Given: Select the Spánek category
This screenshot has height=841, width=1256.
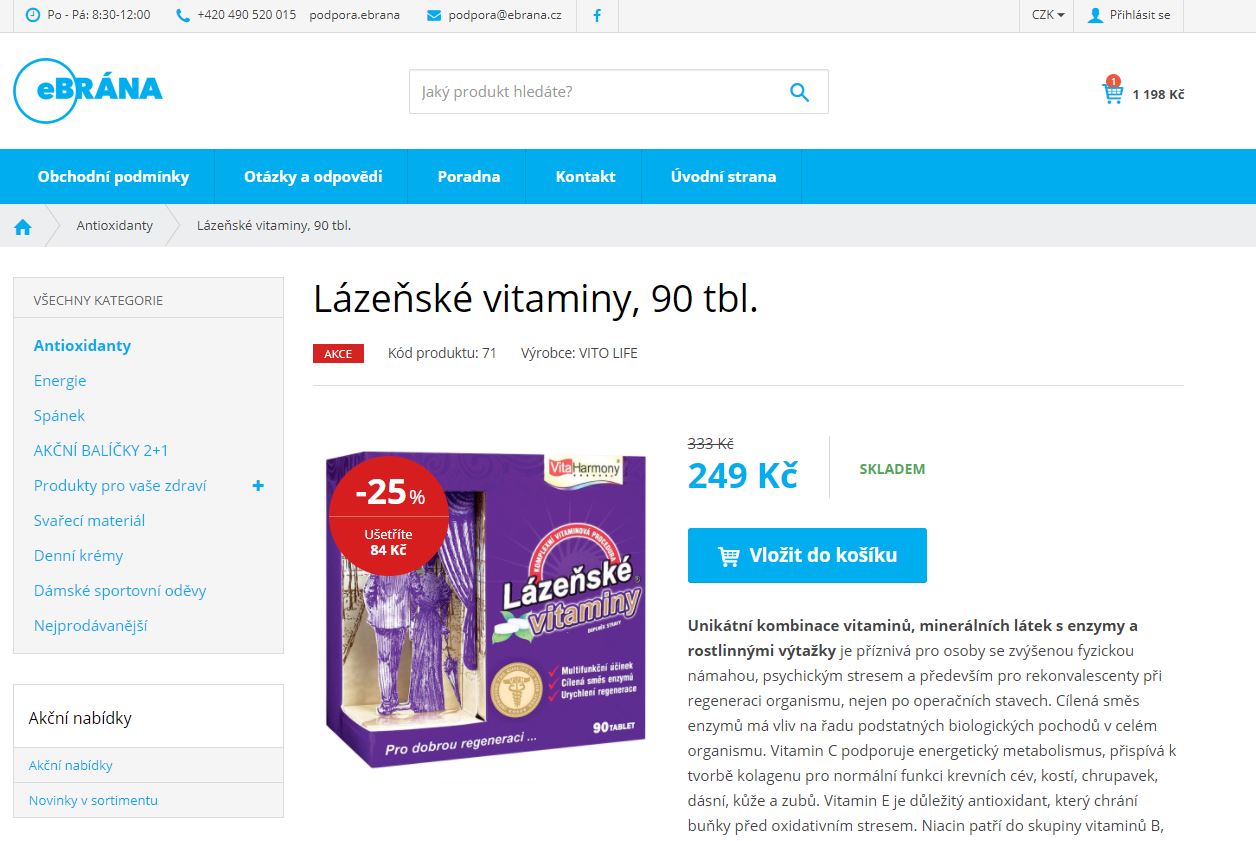Looking at the screenshot, I should point(59,416).
